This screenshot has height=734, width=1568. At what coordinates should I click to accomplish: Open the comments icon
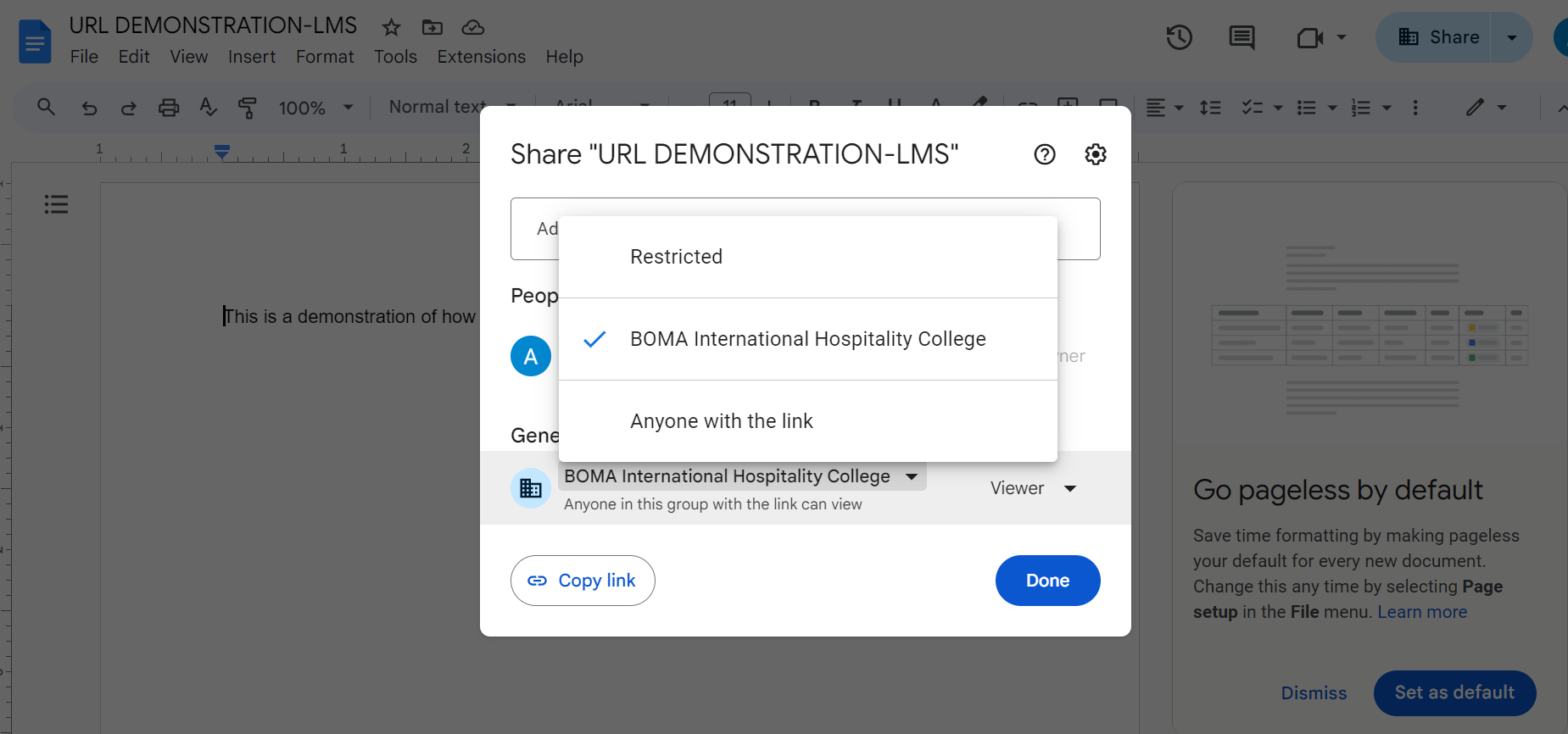(1242, 37)
